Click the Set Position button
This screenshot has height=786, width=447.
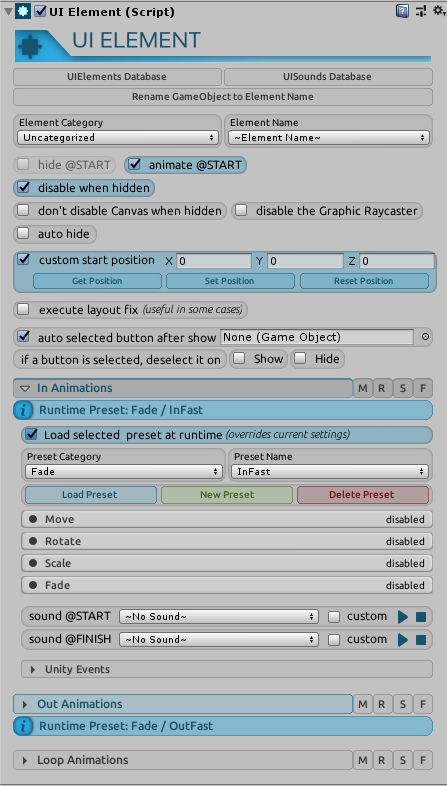230,281
